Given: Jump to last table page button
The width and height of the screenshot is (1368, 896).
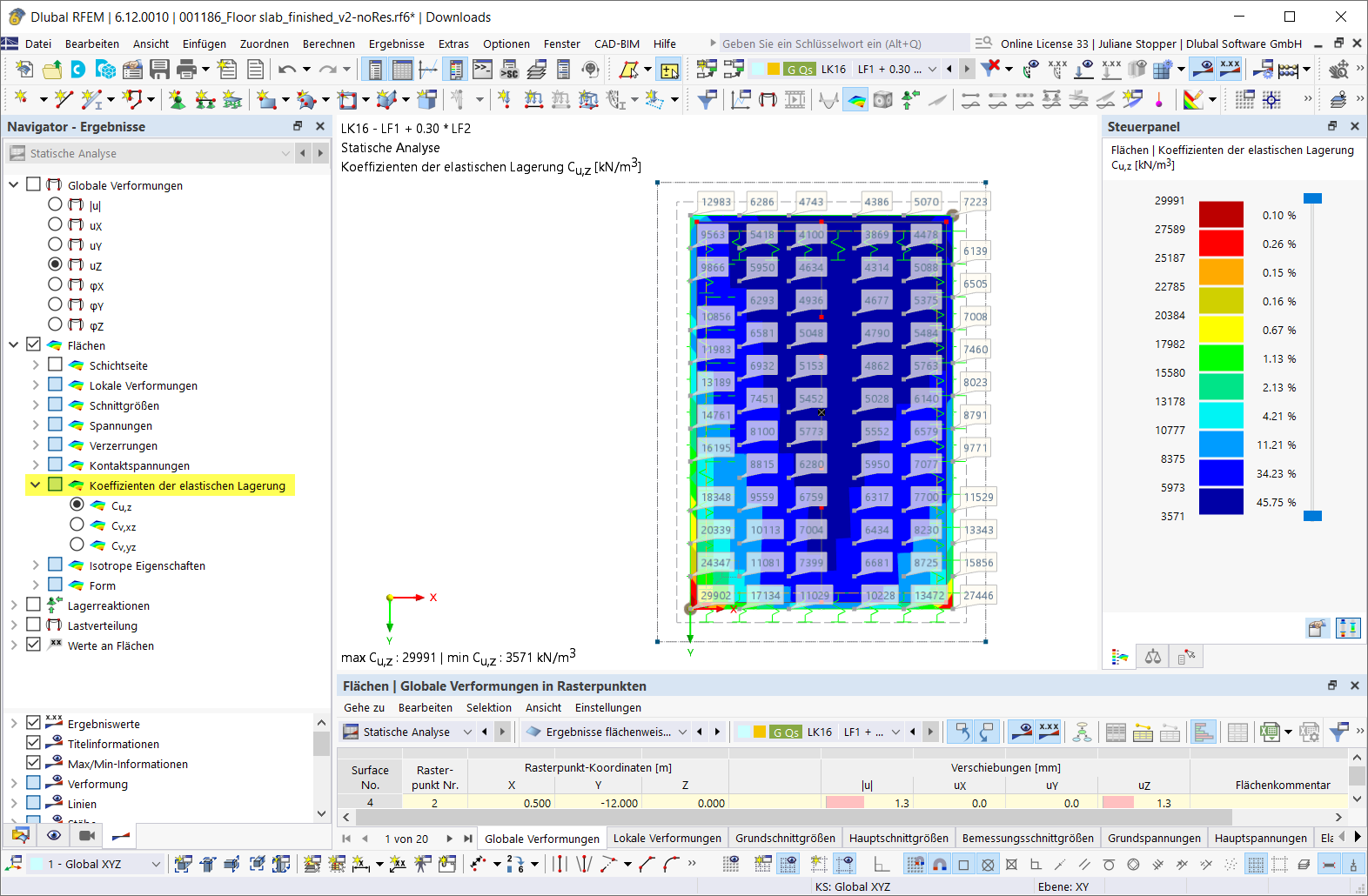Looking at the screenshot, I should (x=468, y=839).
